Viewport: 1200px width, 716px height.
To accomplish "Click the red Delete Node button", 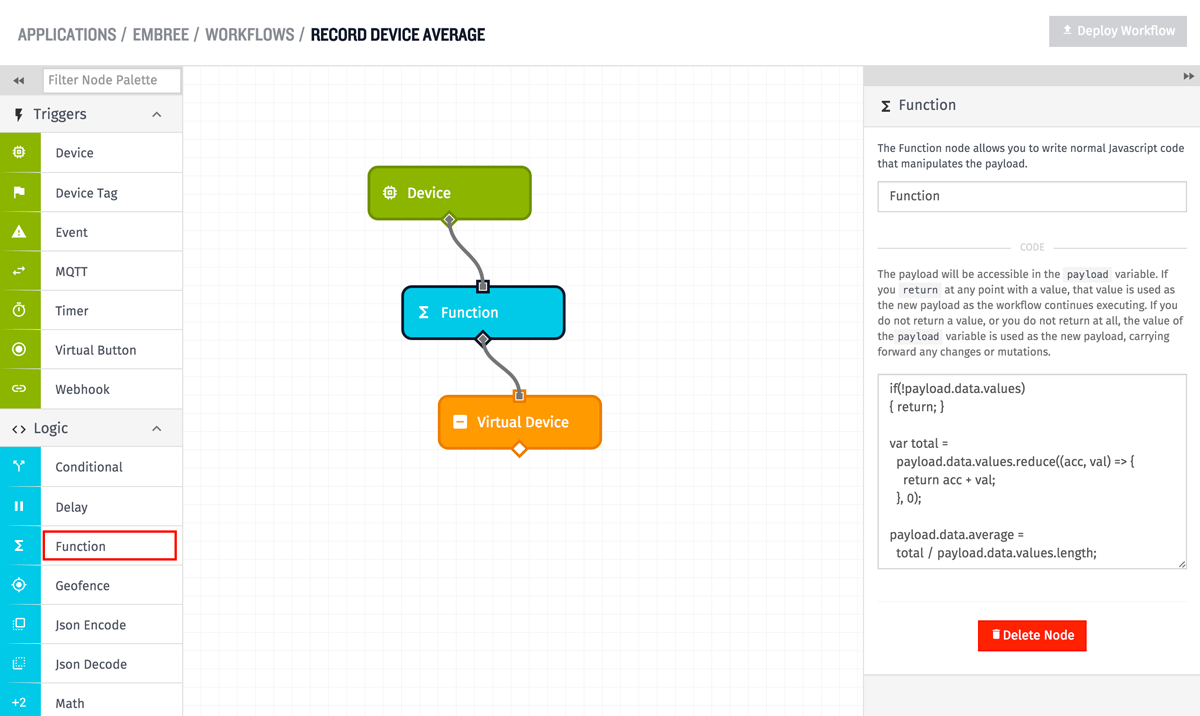I will (x=1032, y=635).
